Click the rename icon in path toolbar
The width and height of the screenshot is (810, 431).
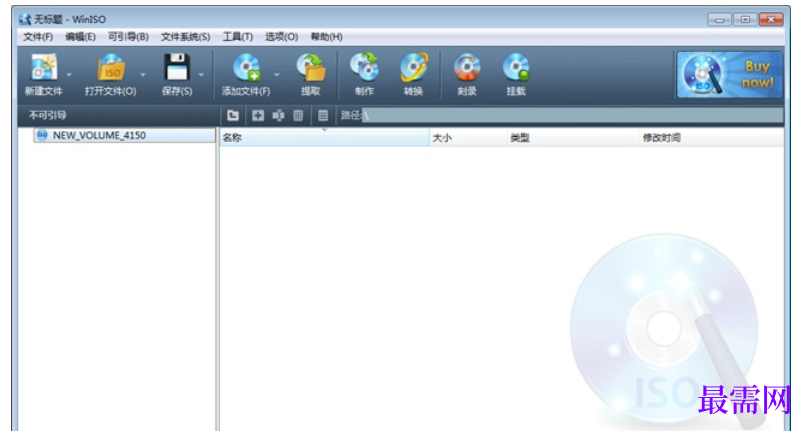[x=278, y=115]
